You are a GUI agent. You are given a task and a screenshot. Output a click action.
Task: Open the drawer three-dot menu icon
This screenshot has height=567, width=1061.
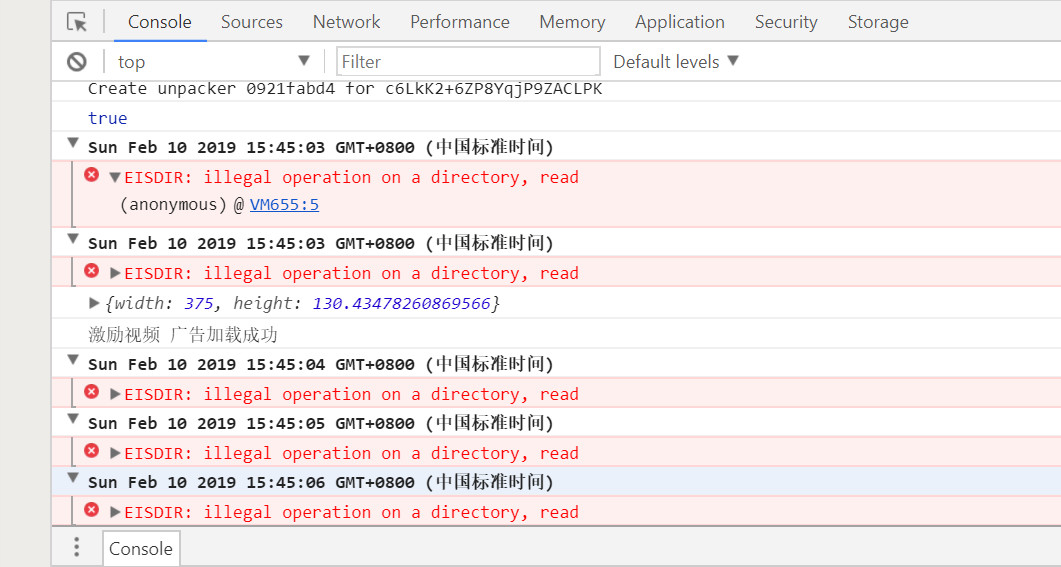click(x=77, y=547)
